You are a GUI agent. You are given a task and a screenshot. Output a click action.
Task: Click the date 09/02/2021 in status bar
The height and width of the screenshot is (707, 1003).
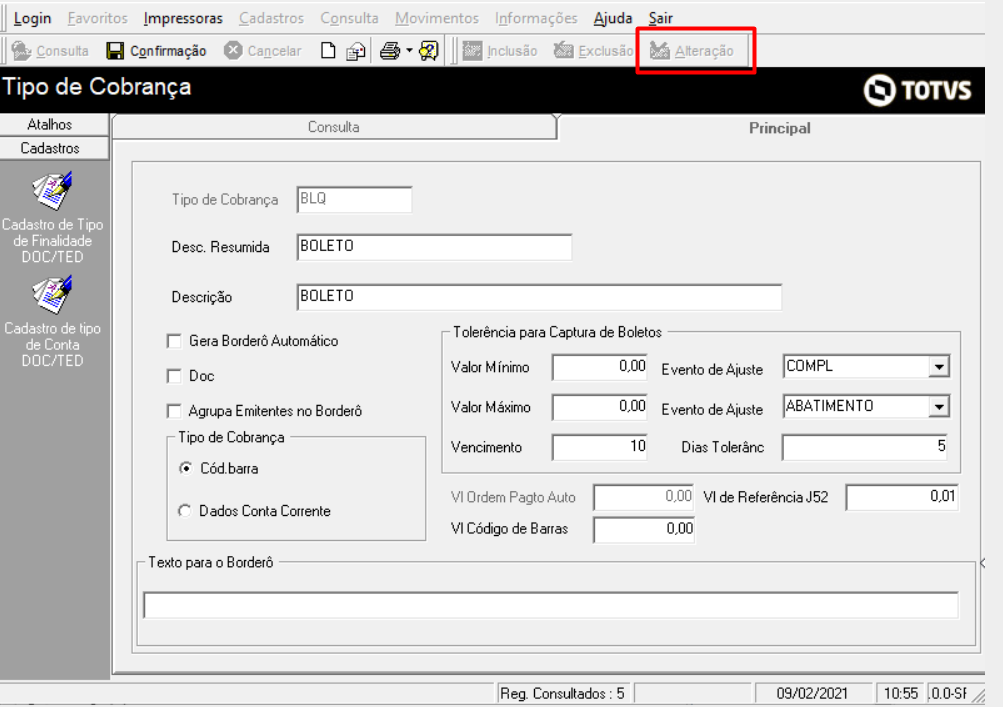(812, 693)
